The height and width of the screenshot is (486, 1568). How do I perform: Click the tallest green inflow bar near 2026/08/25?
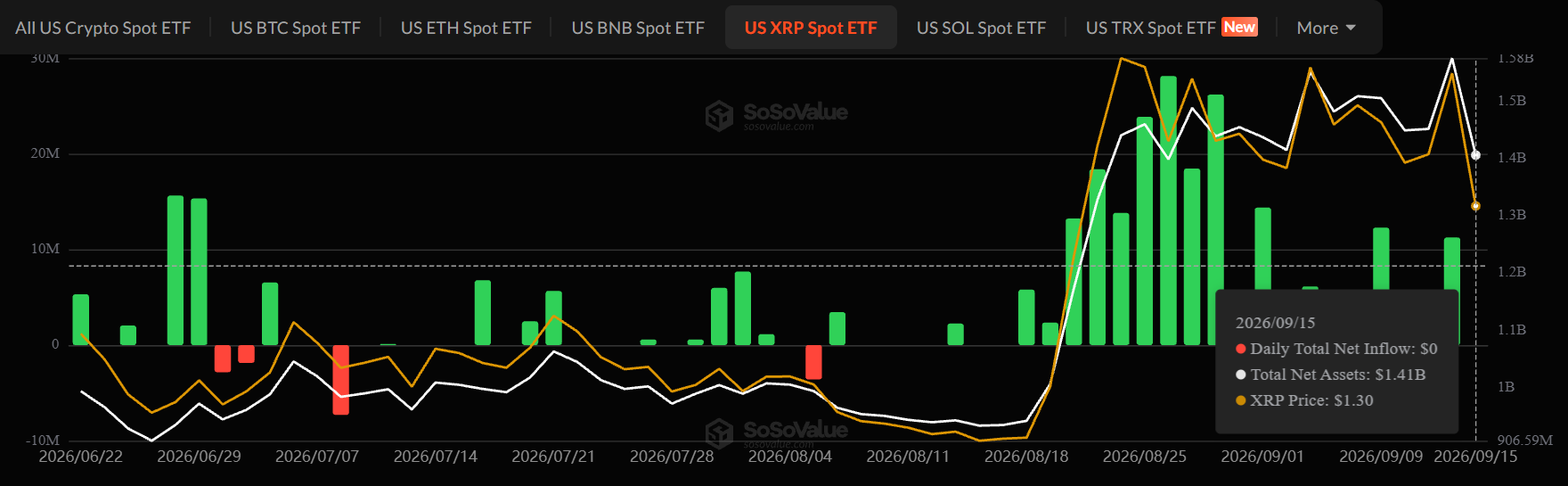[x=1168, y=210]
